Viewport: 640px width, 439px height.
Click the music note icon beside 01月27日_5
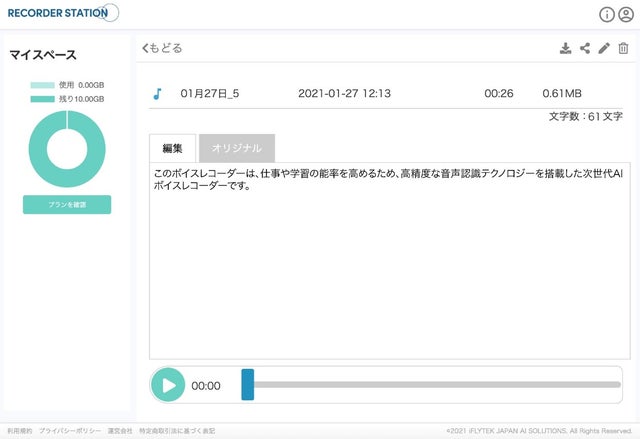tap(157, 94)
